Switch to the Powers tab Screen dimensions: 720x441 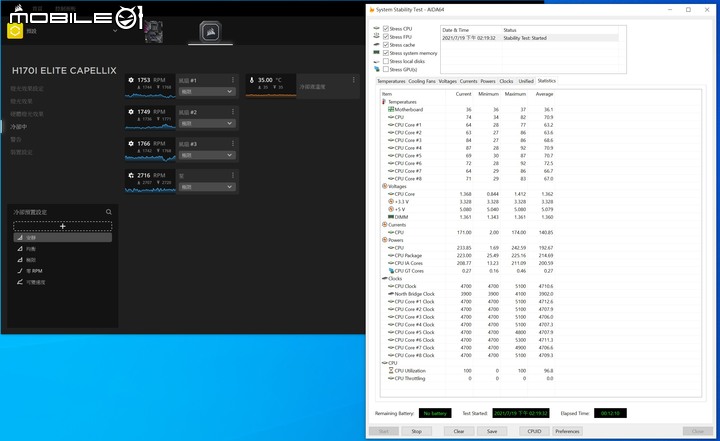[x=488, y=81]
